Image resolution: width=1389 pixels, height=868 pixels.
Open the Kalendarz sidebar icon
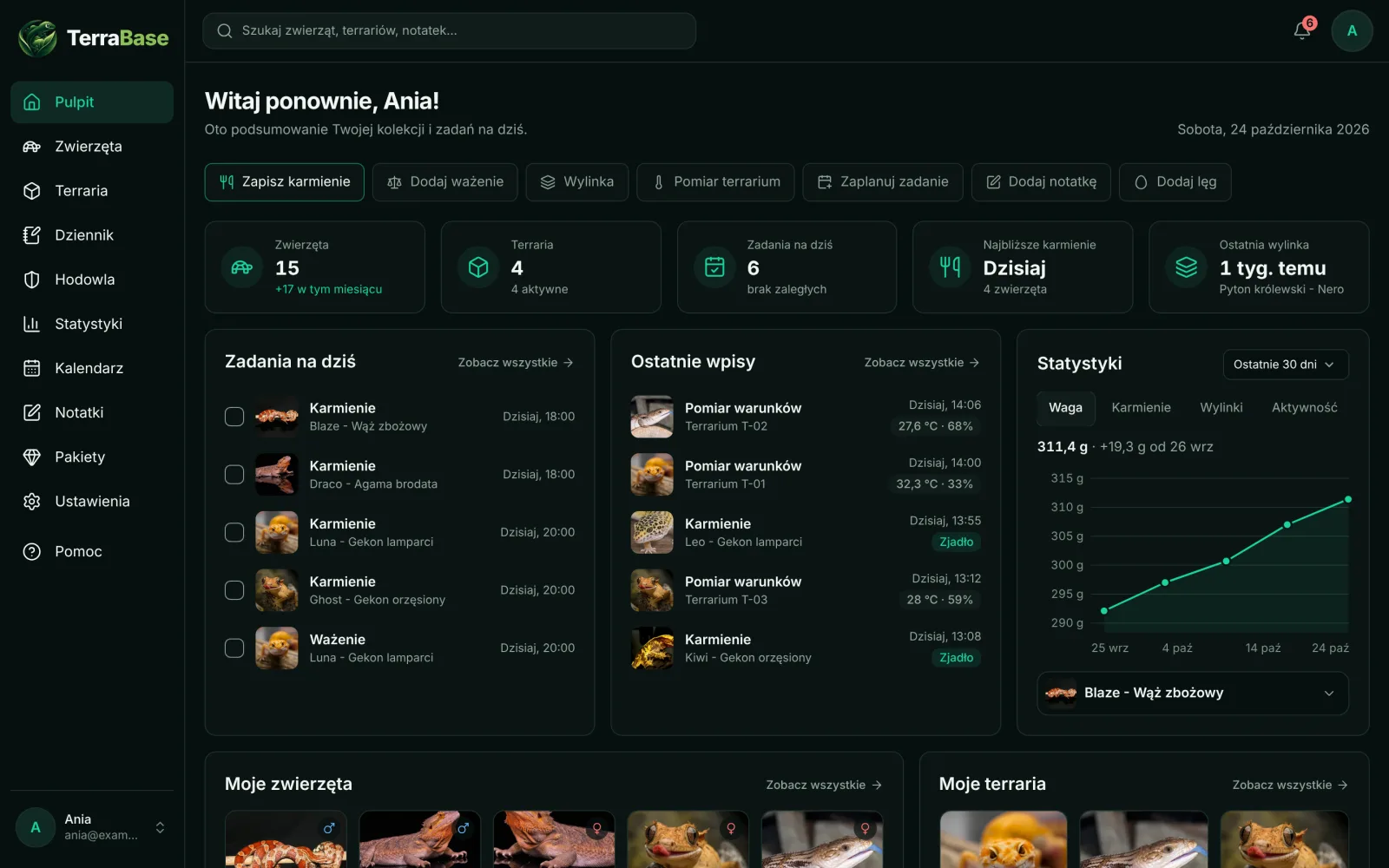click(x=32, y=368)
